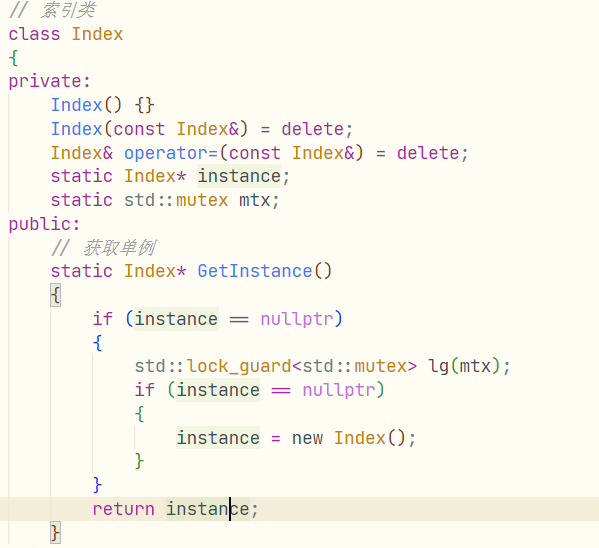599x548 pixels.
Task: Click 'lg' in 'lg(mtx);'
Action: click(438, 366)
